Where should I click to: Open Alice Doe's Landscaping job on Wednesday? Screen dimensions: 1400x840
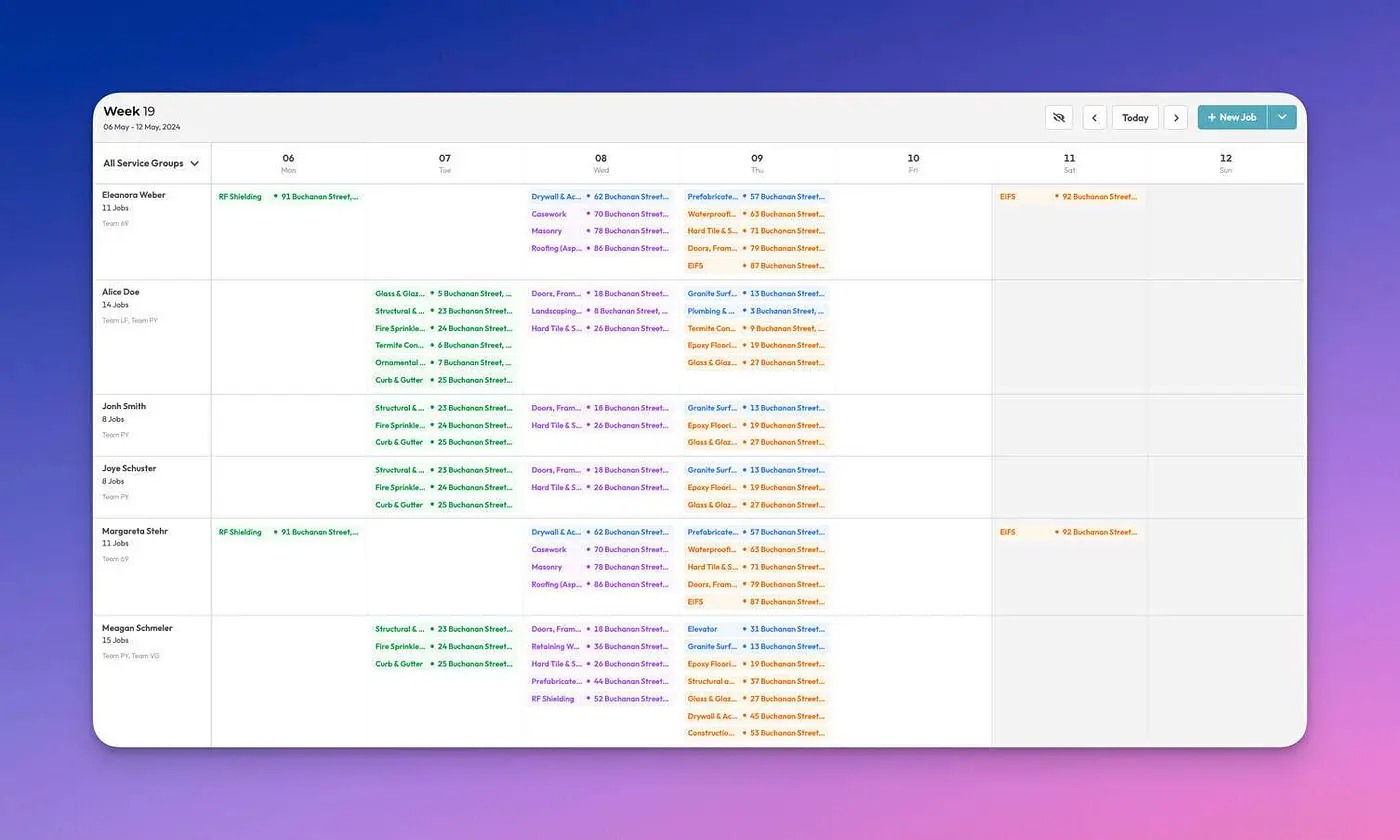(558, 311)
